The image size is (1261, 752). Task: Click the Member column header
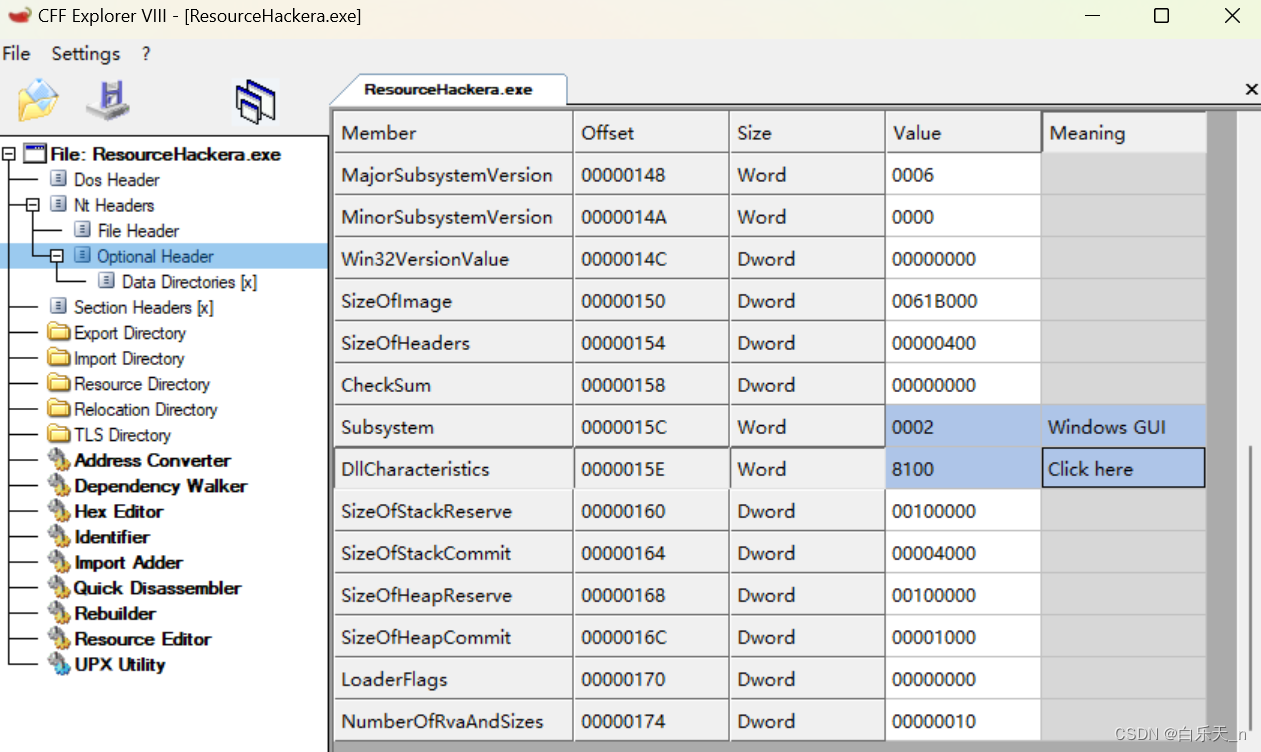(x=453, y=132)
